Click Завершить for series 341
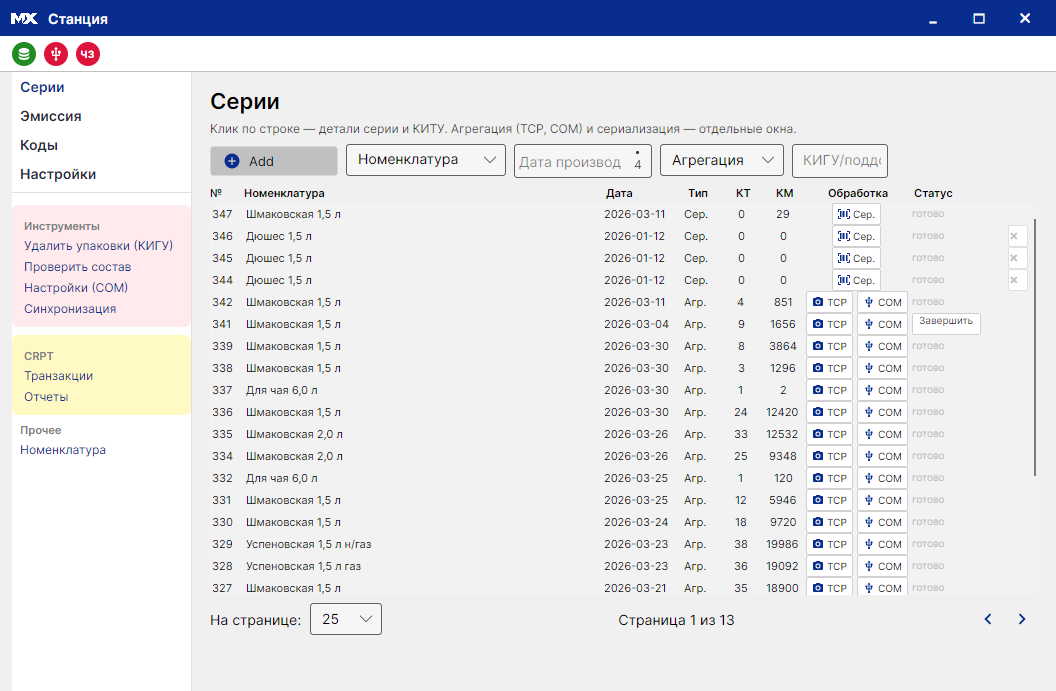 (x=946, y=323)
